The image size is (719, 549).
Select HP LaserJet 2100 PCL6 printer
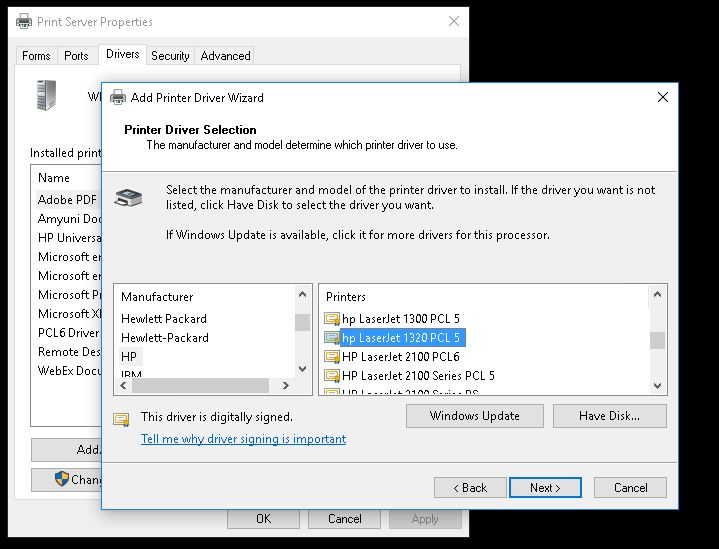(400, 356)
